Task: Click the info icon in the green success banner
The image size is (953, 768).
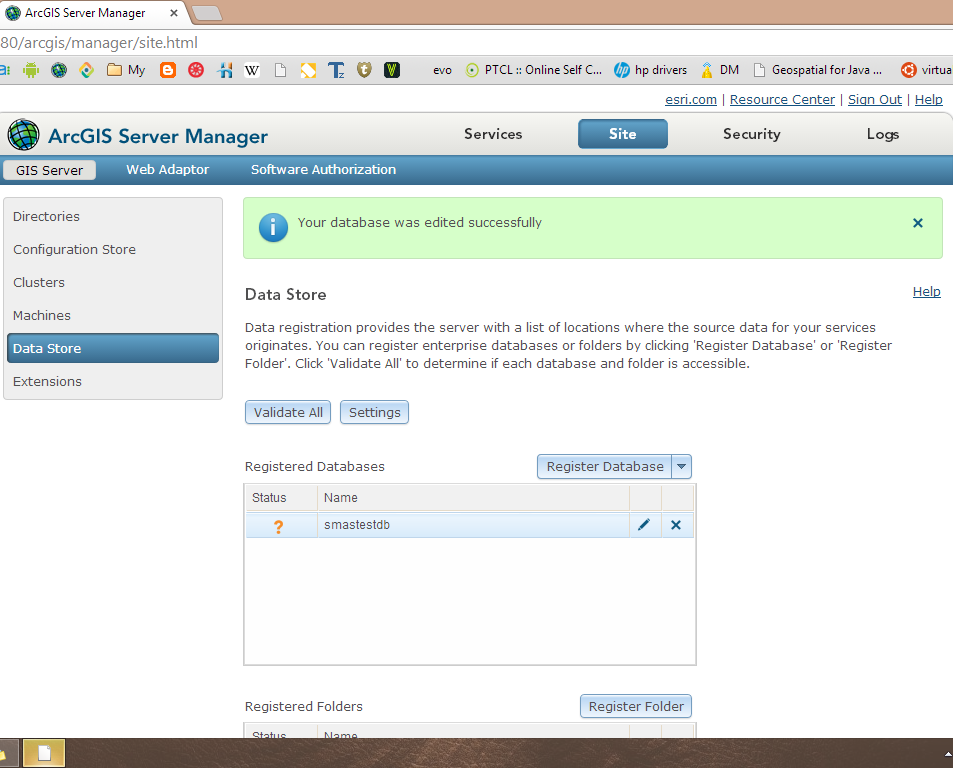Action: click(273, 227)
